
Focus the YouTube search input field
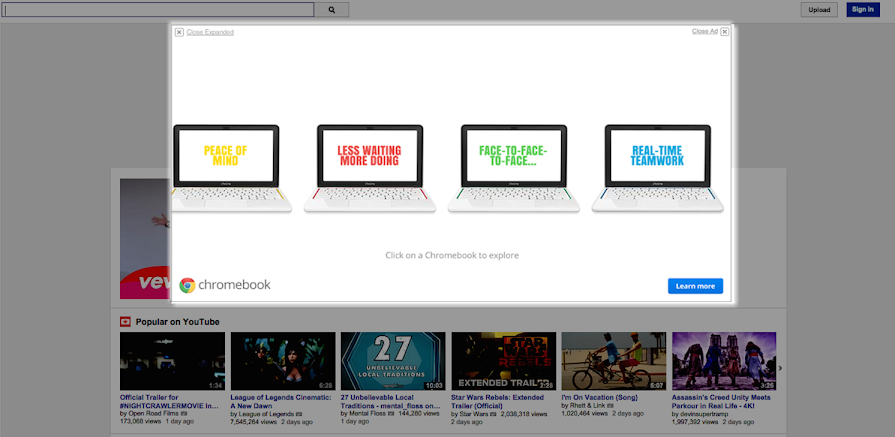158,10
